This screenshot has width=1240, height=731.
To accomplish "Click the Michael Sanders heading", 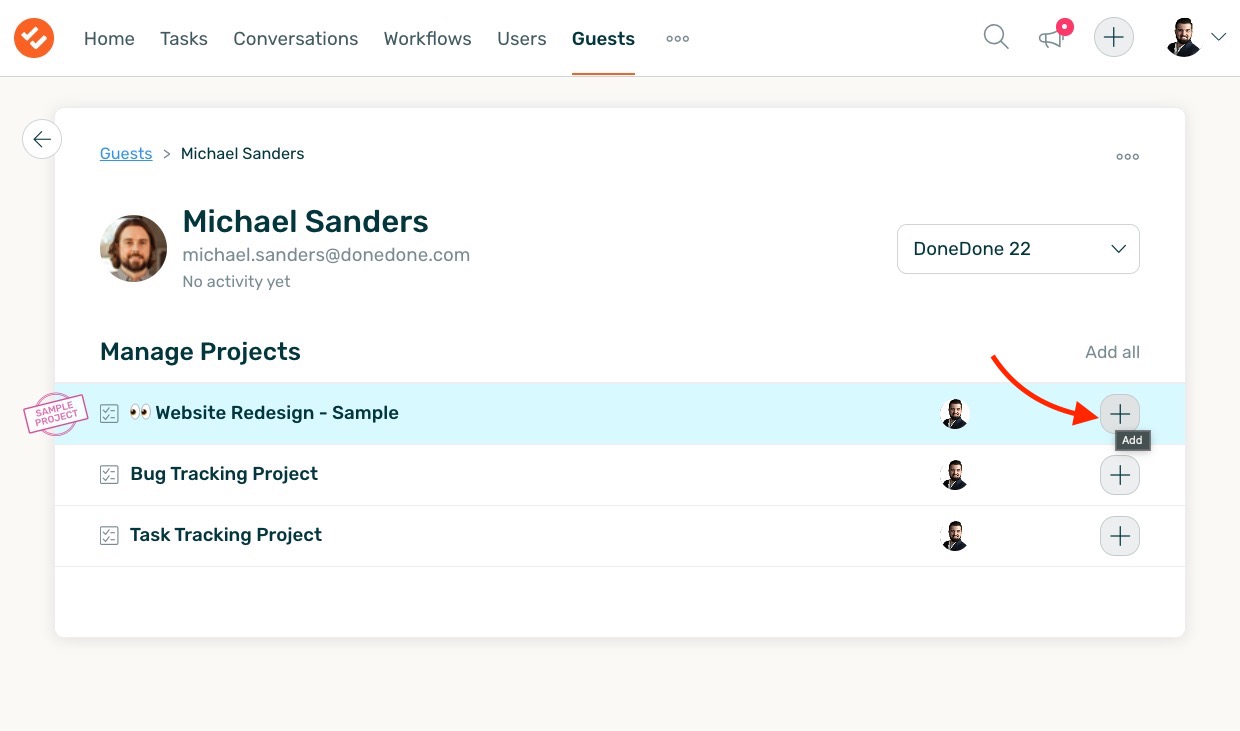I will 305,221.
